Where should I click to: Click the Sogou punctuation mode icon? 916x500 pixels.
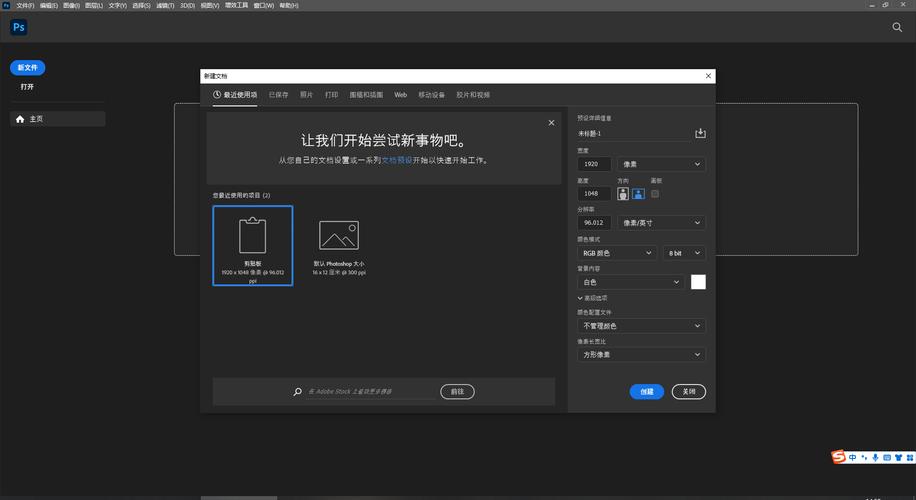pos(864,457)
